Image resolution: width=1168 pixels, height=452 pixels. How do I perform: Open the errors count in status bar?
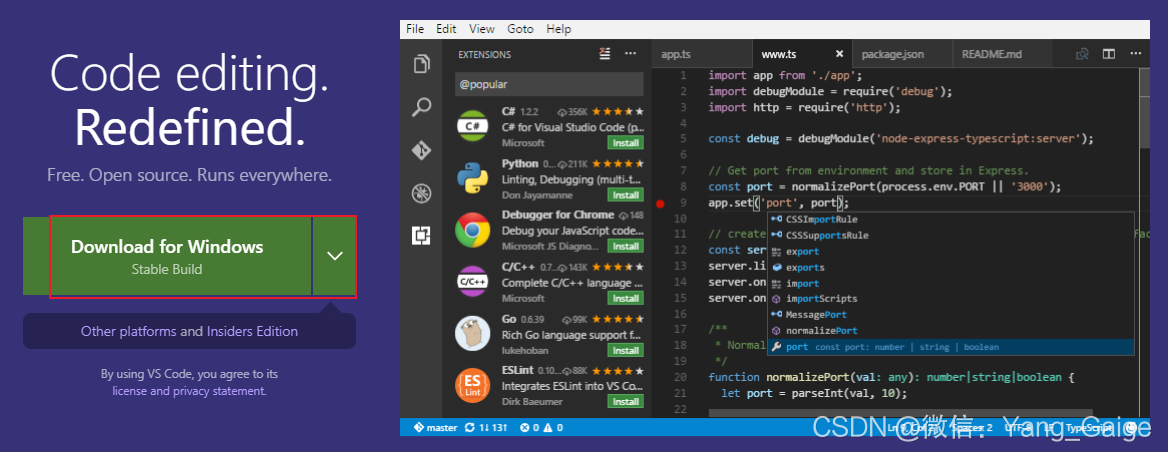[528, 427]
